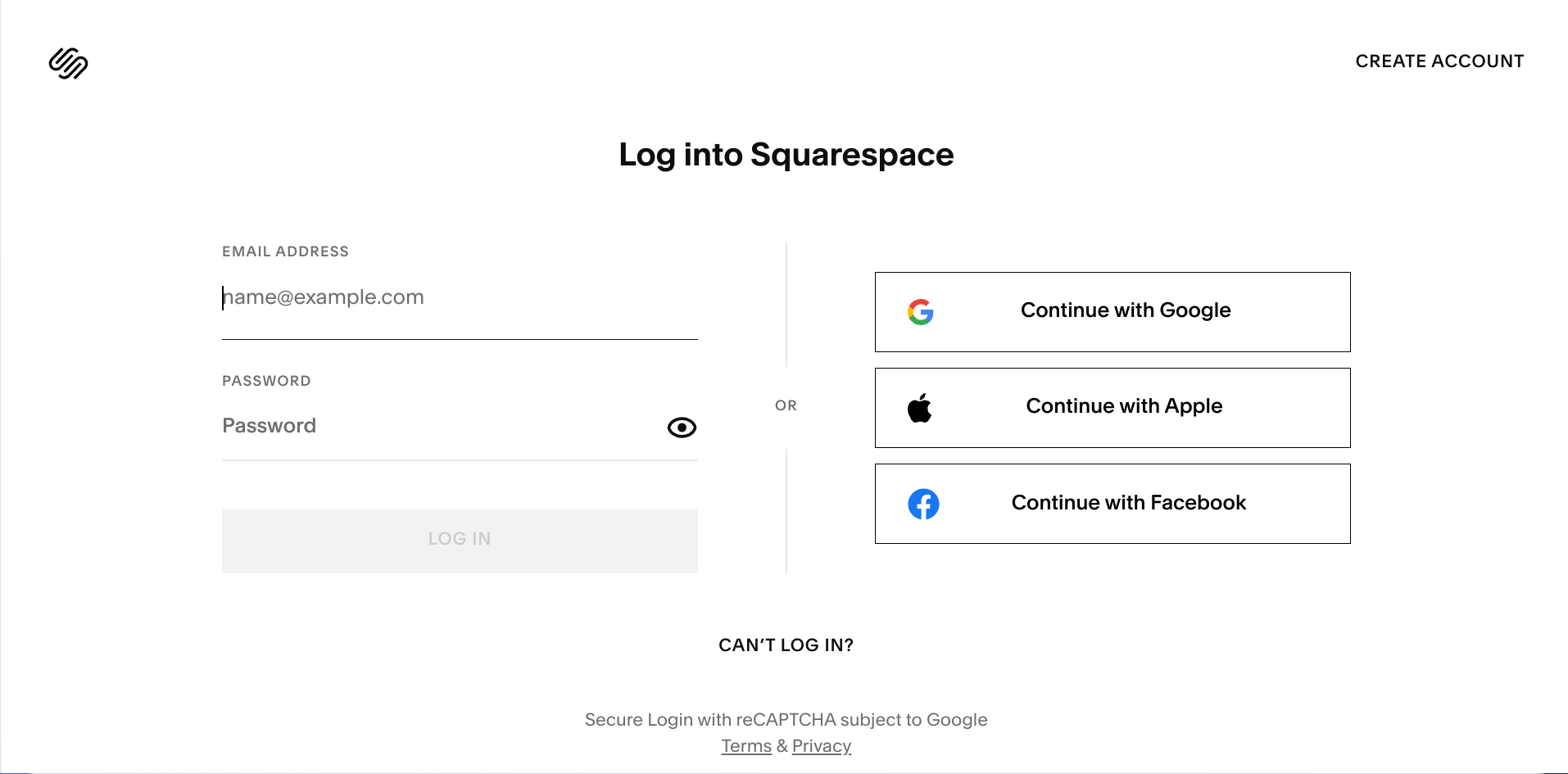This screenshot has width=1568, height=774.
Task: Choose Continue with Apple
Action: (x=1112, y=407)
